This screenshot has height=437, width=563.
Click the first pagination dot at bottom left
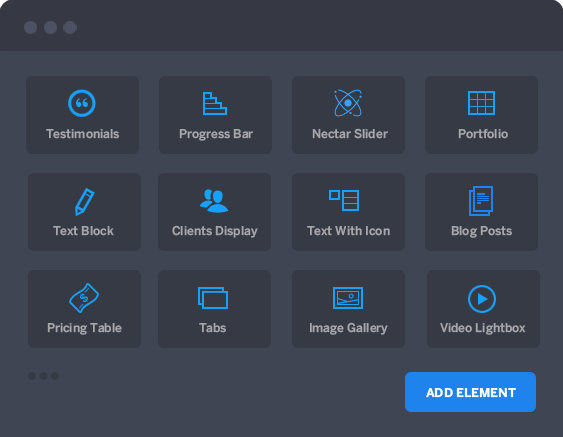32,376
